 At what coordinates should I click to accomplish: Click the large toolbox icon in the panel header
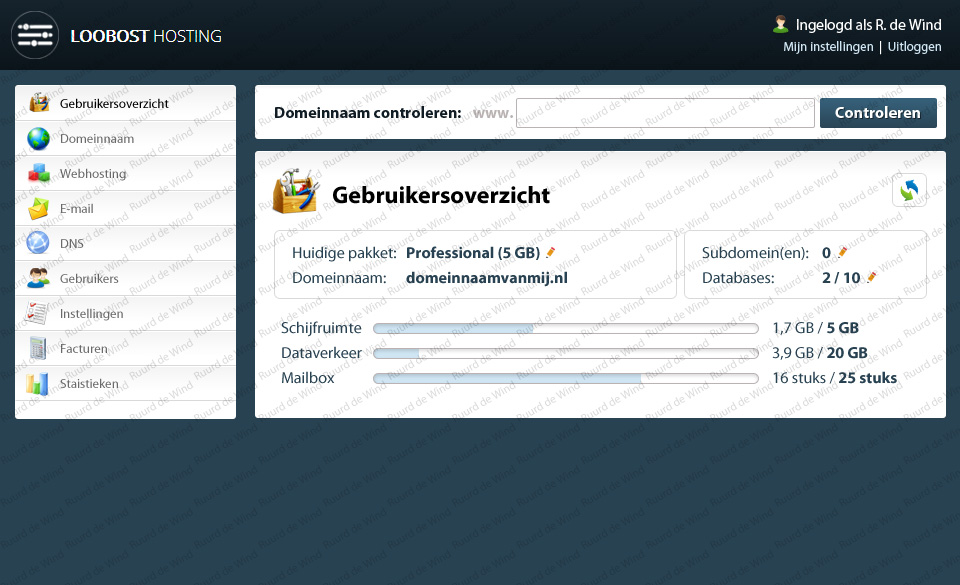coord(296,192)
